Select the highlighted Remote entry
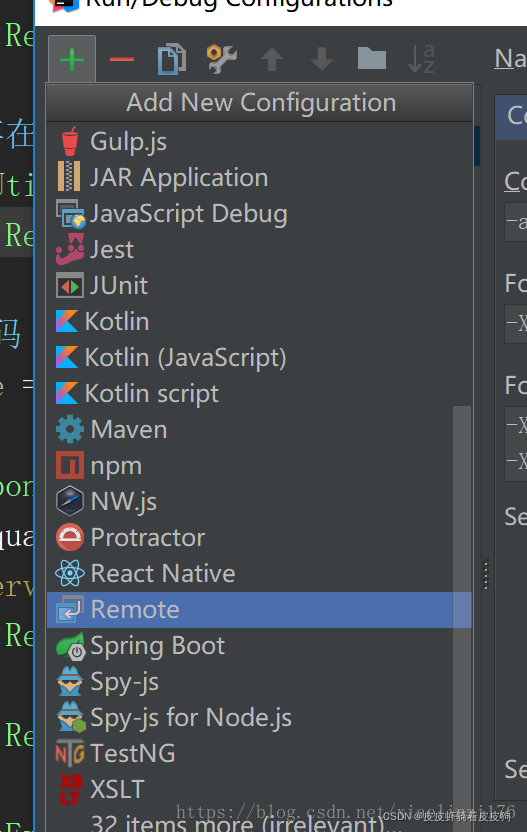 tap(259, 610)
